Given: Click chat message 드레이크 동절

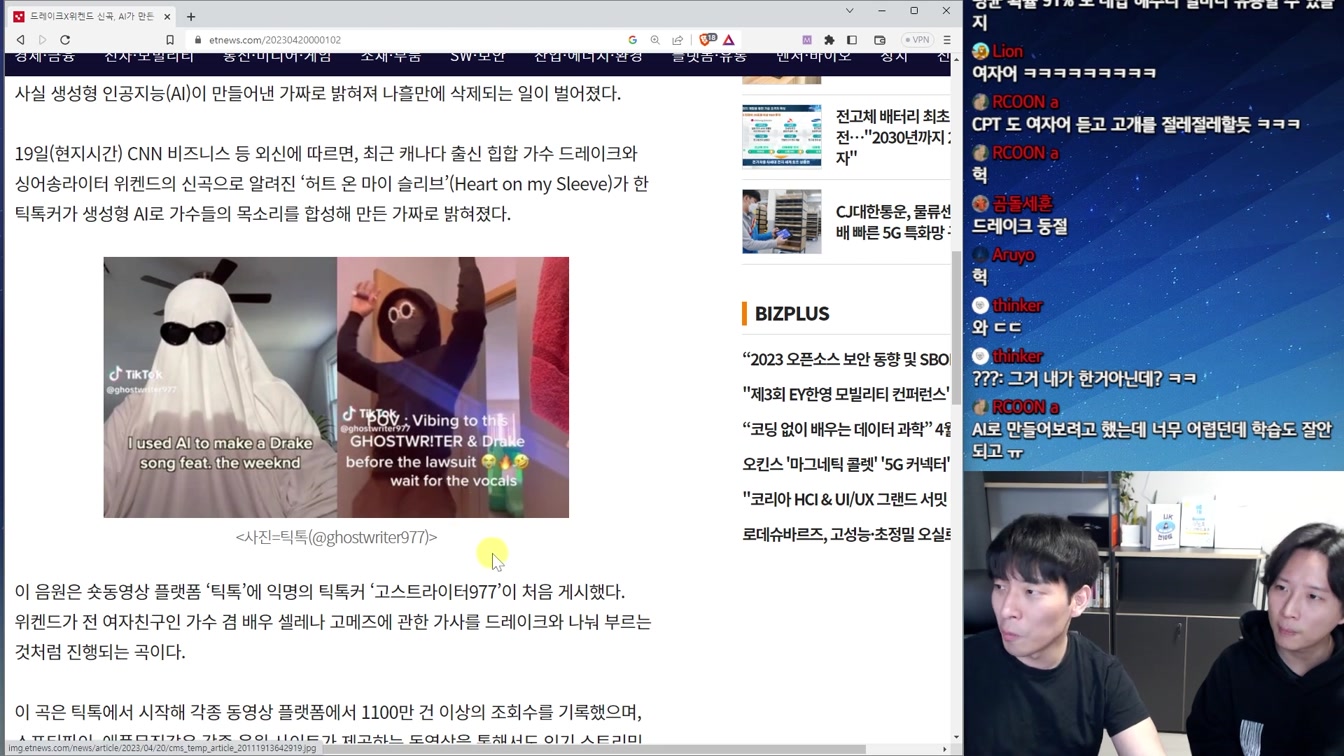Looking at the screenshot, I should point(1019,226).
